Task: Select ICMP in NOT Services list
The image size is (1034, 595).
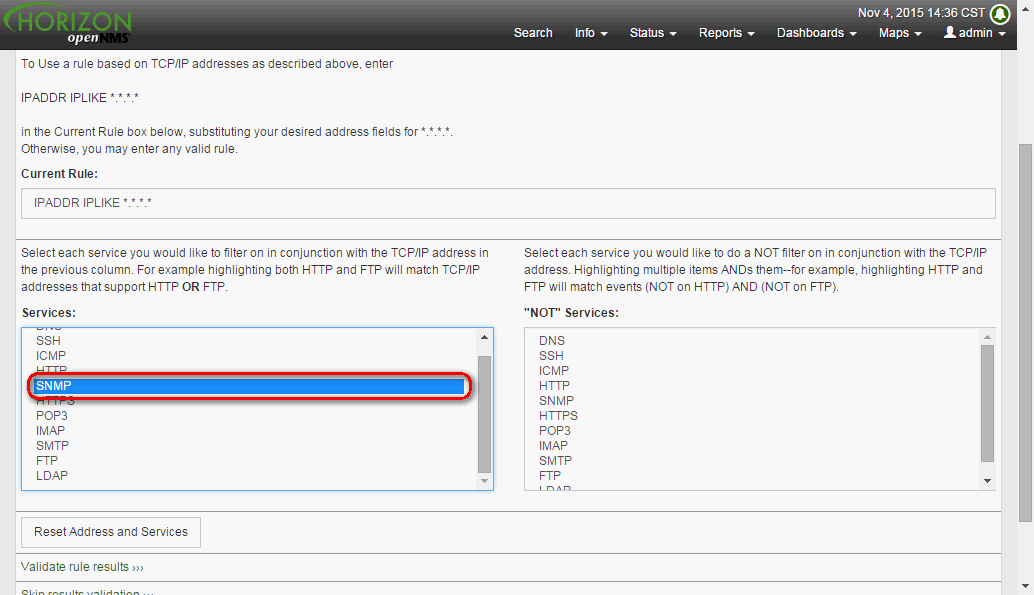Action: click(x=553, y=371)
